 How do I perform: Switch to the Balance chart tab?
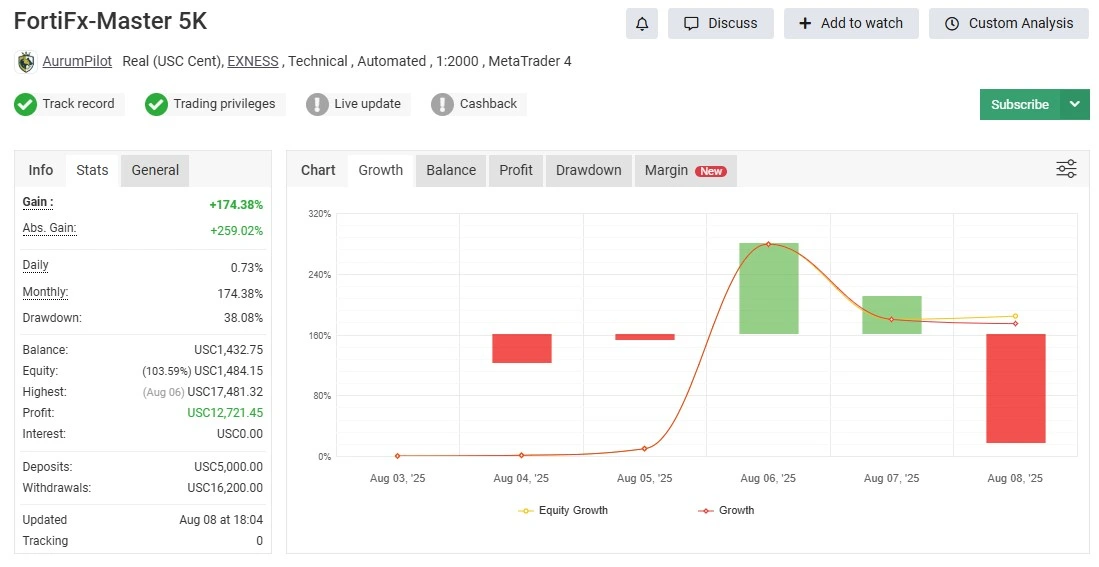click(x=451, y=170)
